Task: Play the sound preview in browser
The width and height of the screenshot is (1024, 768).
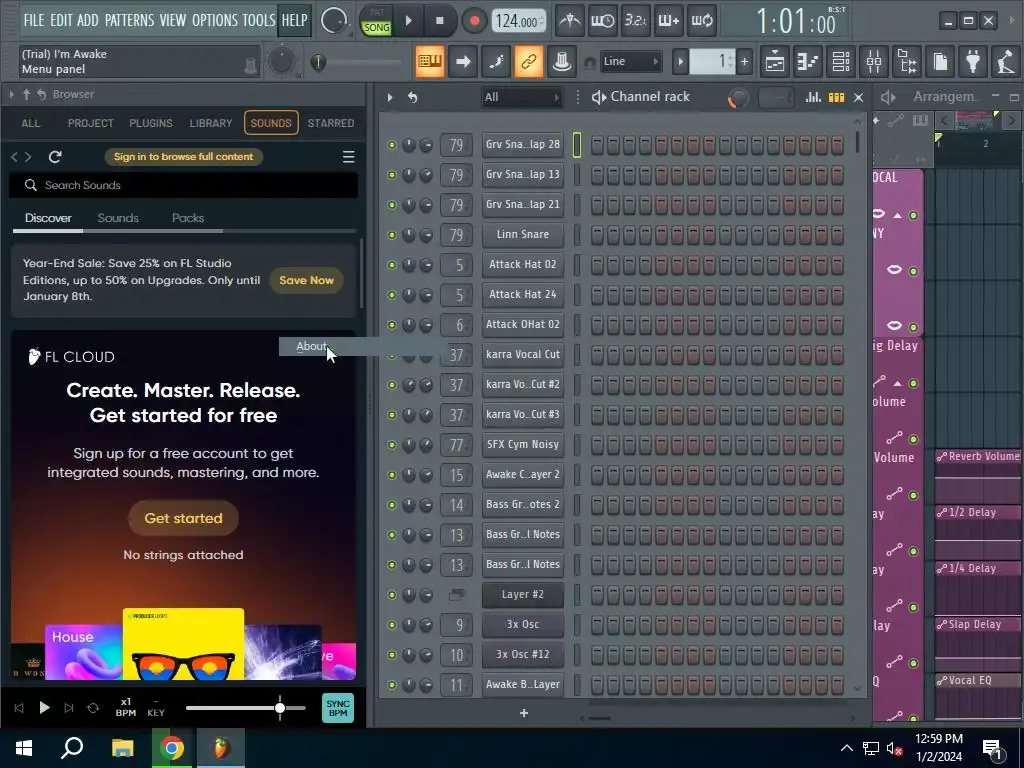Action: point(44,708)
